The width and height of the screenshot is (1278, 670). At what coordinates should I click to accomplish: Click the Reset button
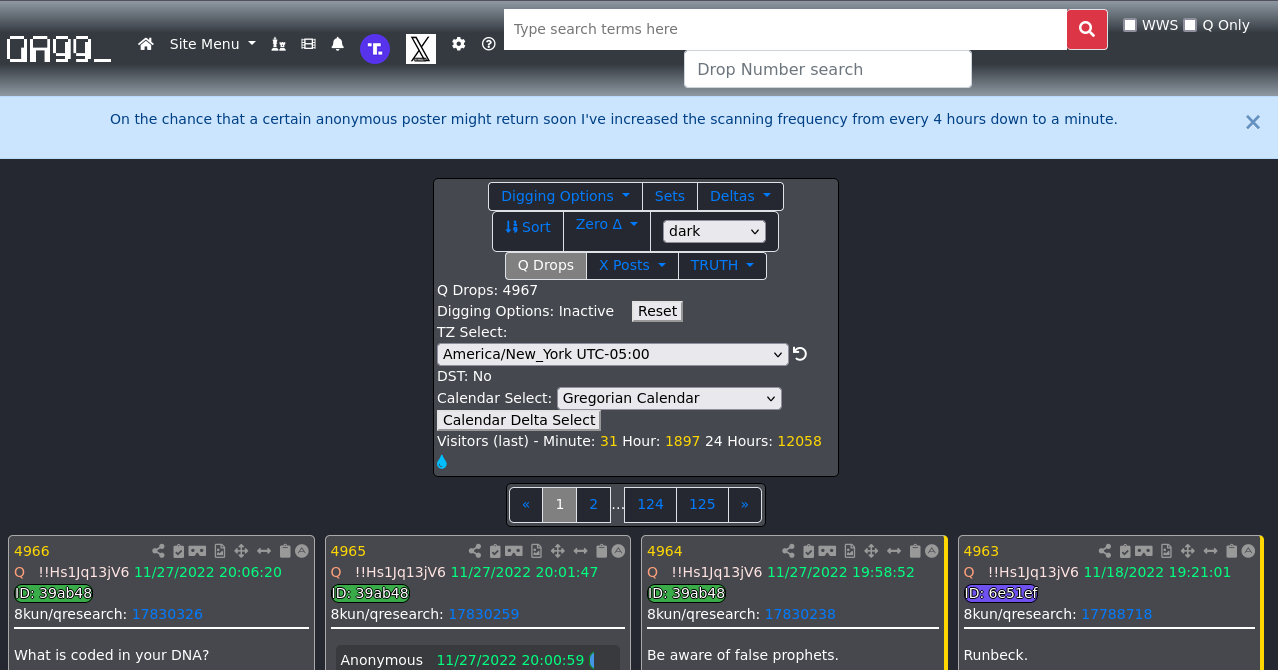tap(657, 311)
